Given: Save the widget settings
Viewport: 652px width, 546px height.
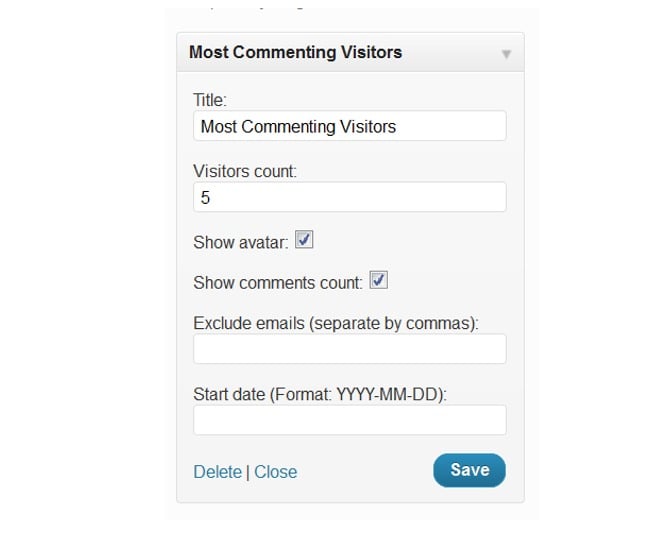Looking at the screenshot, I should pyautogui.click(x=469, y=470).
